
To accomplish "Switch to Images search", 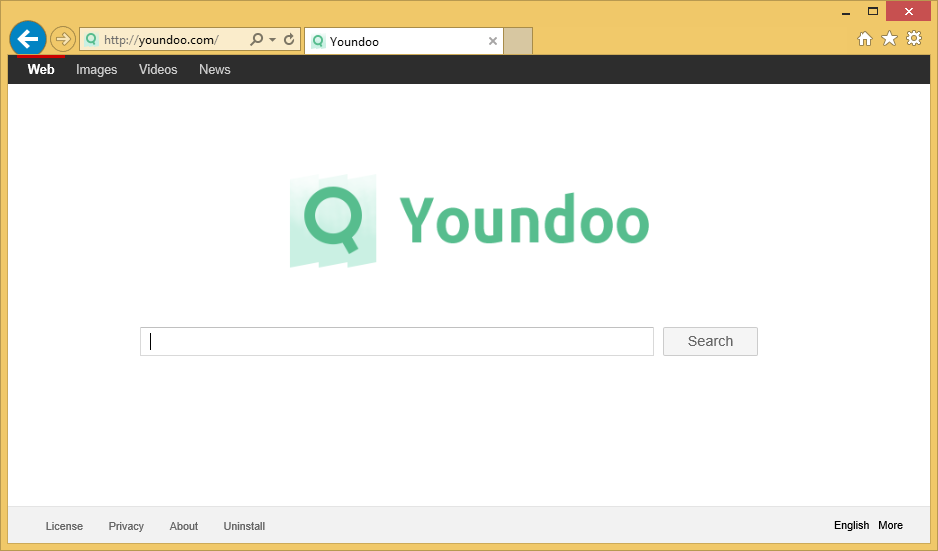I will (96, 69).
